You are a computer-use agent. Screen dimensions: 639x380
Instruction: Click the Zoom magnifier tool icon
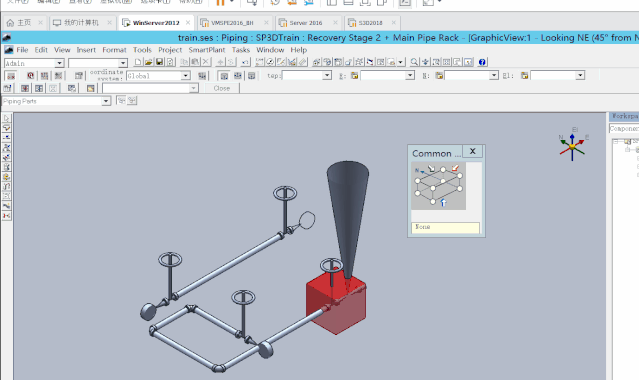(x=414, y=62)
